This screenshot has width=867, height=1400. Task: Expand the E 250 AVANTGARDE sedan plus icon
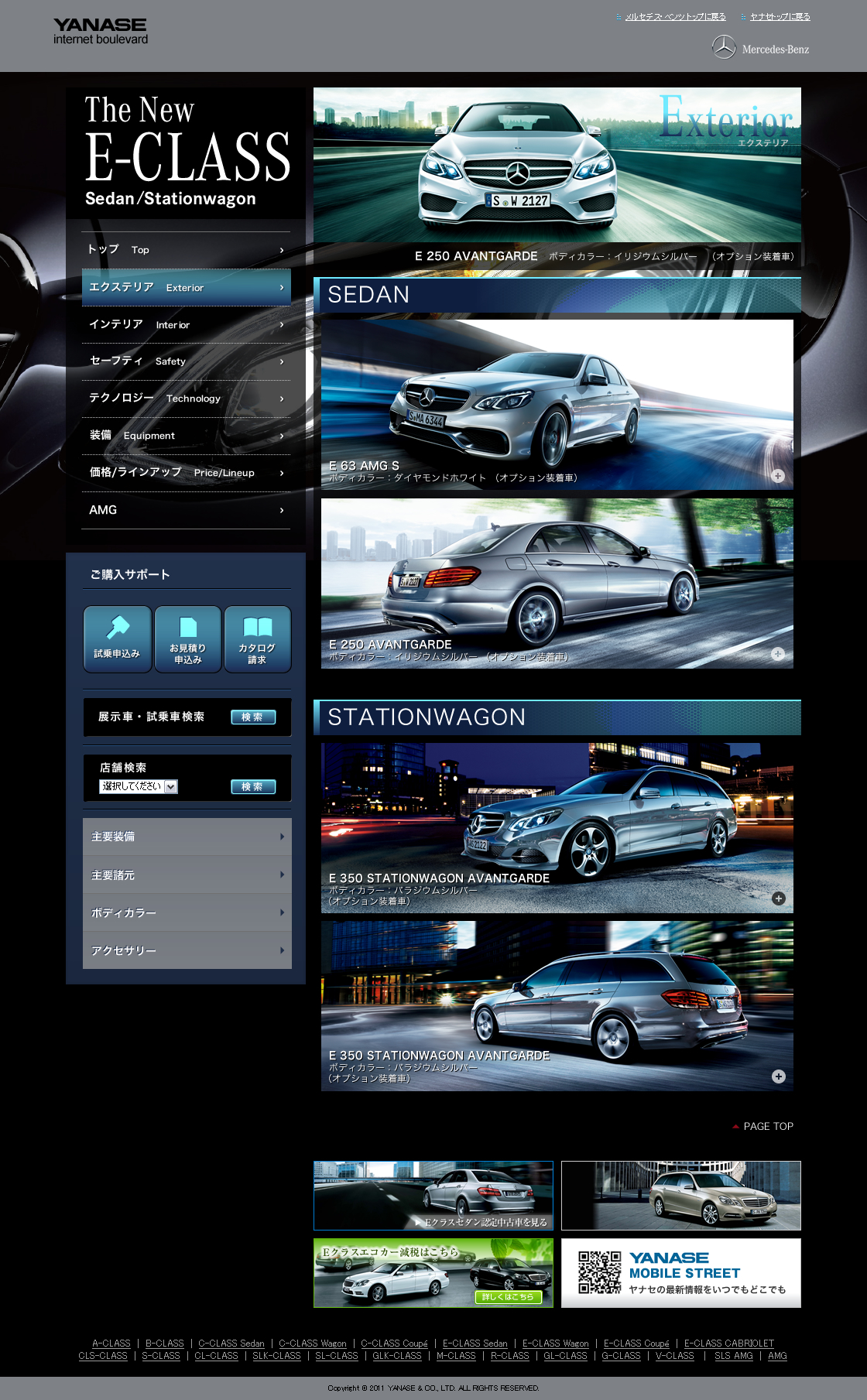click(778, 654)
